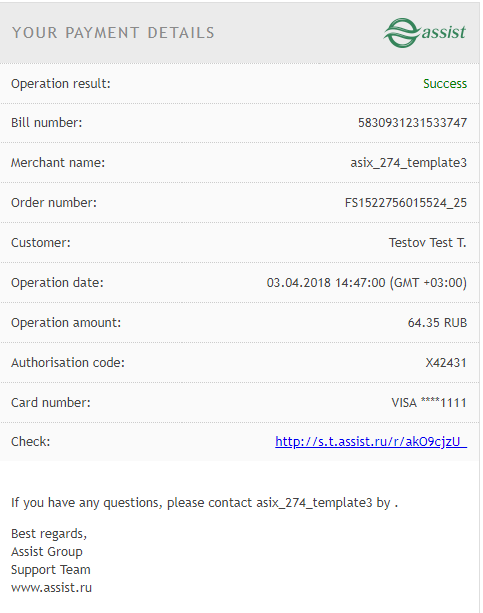Click the Bill number label

pyautogui.click(x=47, y=123)
